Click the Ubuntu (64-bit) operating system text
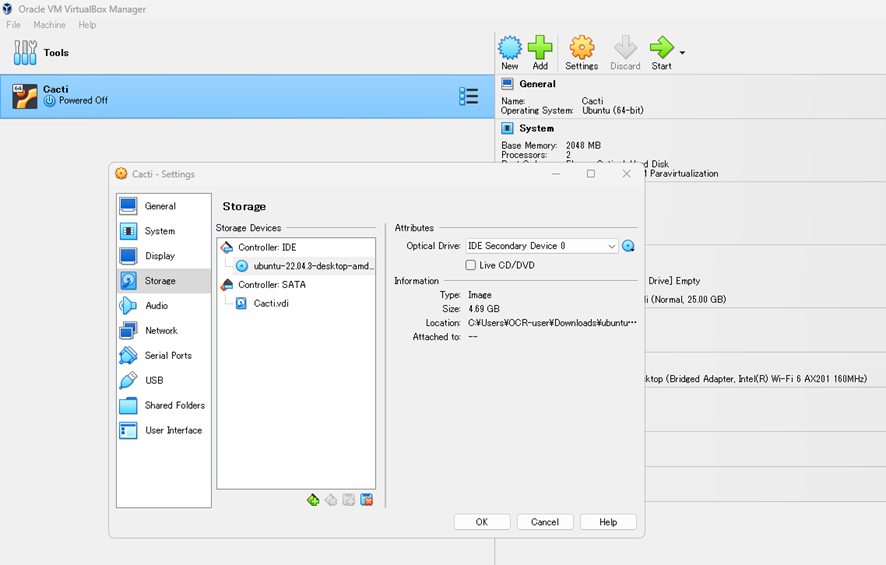The image size is (886, 565). (613, 111)
